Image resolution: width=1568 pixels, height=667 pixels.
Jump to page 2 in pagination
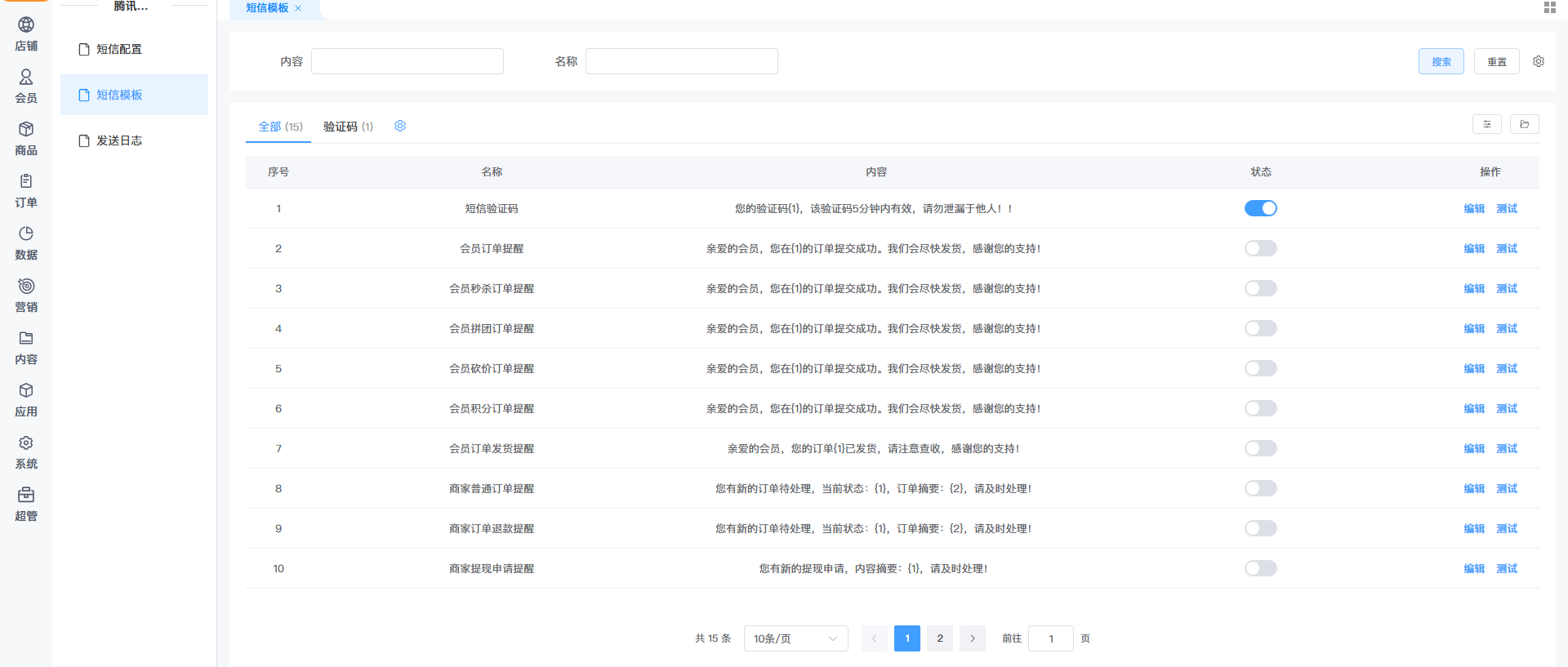[940, 638]
